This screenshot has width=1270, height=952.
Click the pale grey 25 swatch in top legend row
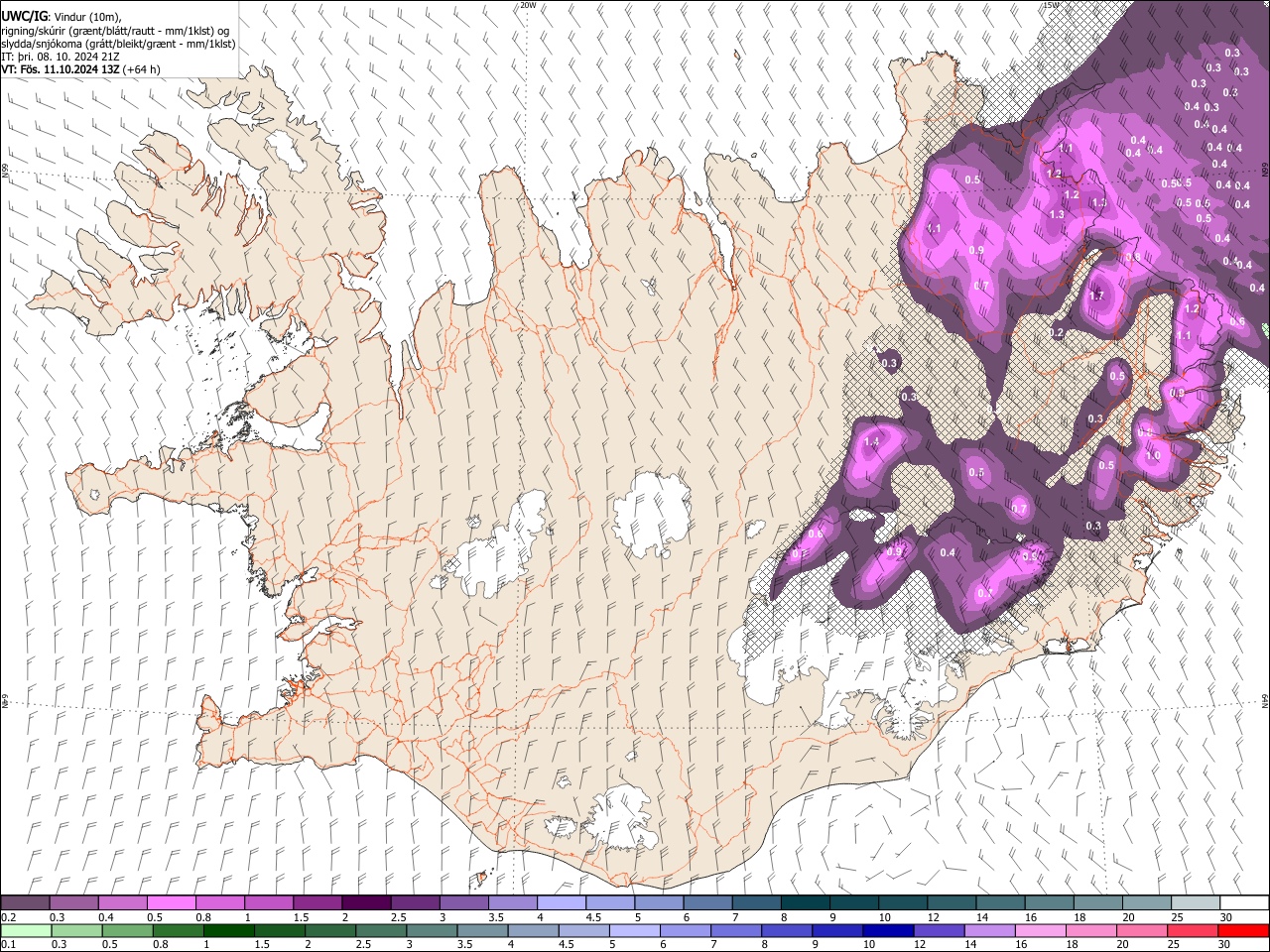[1196, 903]
